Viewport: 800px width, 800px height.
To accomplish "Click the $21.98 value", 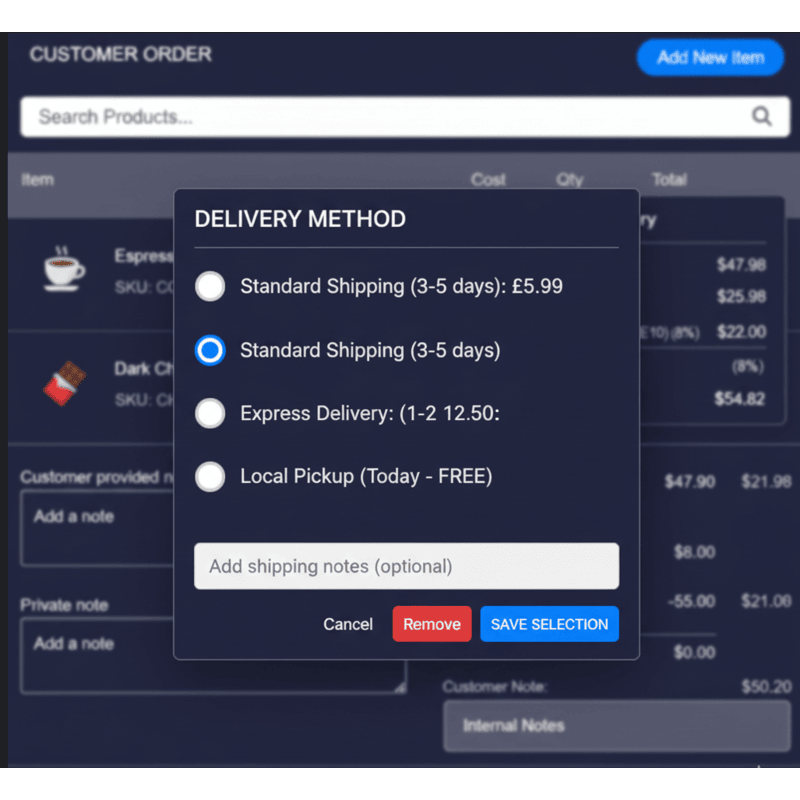I will click(766, 482).
